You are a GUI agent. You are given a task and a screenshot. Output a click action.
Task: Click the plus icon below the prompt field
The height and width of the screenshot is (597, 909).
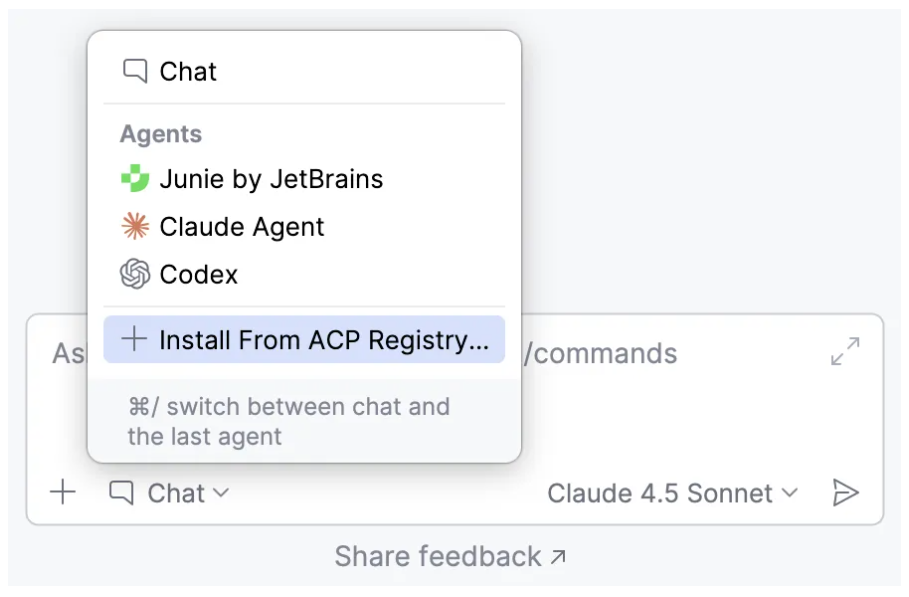tap(63, 492)
